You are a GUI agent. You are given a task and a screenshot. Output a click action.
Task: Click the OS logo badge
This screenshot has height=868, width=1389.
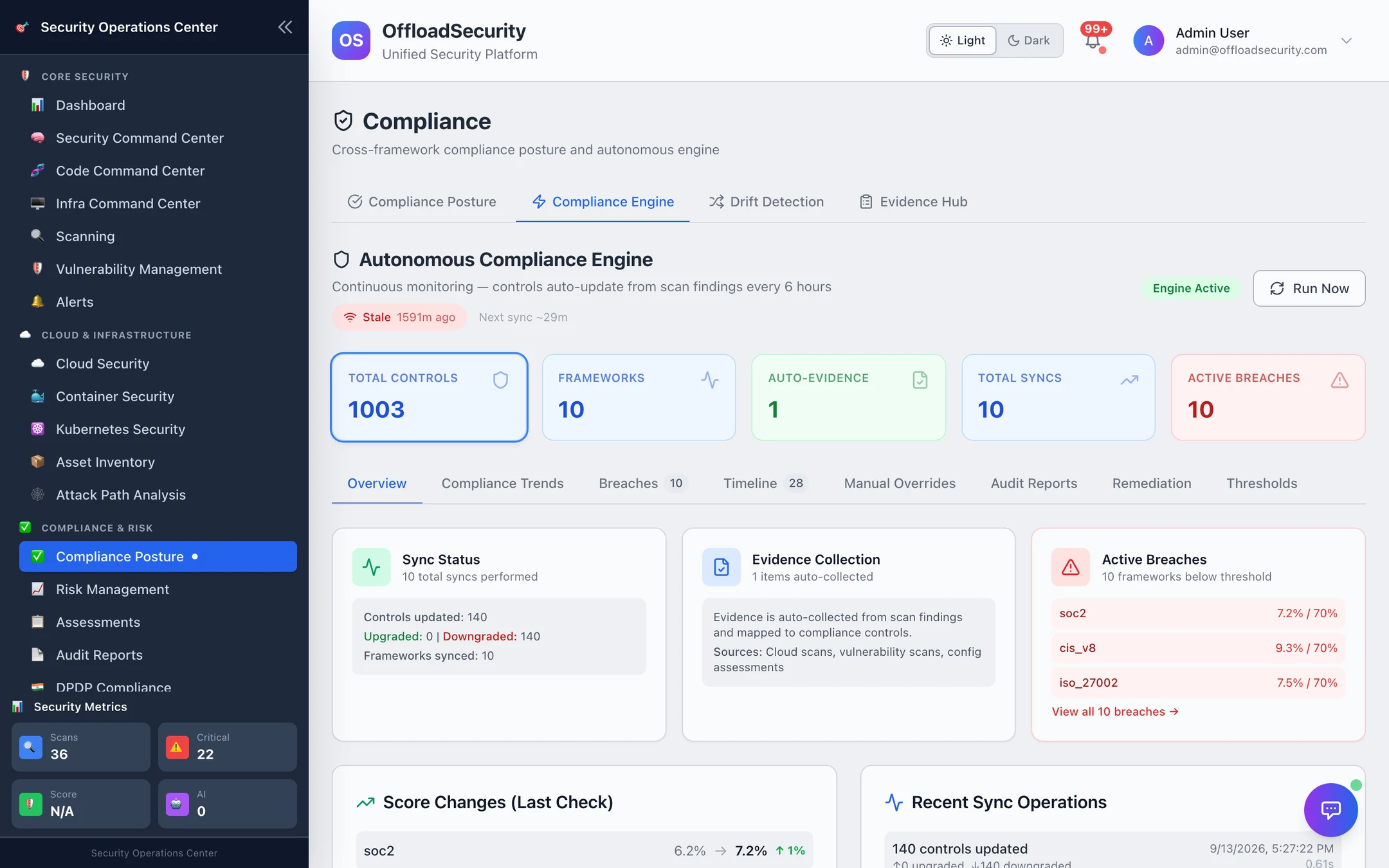tap(351, 41)
